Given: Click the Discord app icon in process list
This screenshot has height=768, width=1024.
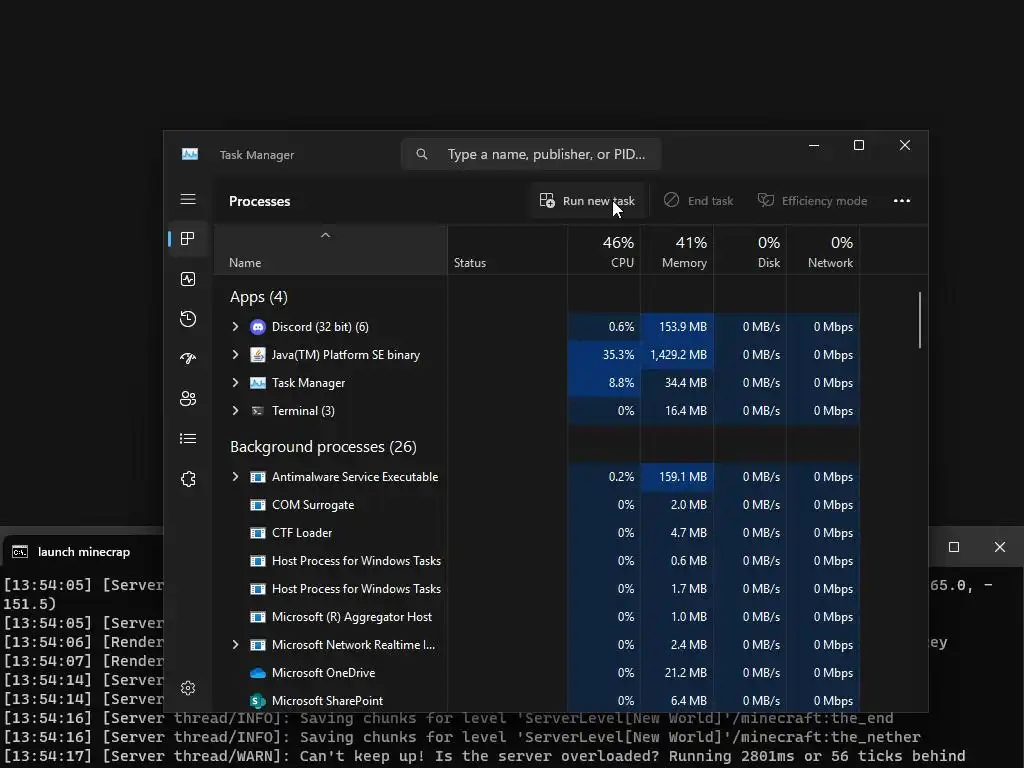Looking at the screenshot, I should click(258, 327).
